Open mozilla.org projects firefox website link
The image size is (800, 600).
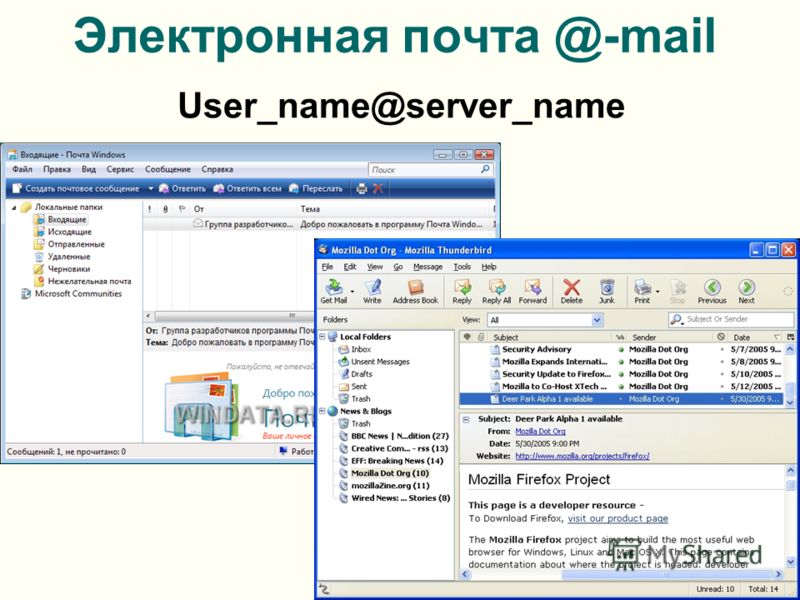click(x=582, y=456)
